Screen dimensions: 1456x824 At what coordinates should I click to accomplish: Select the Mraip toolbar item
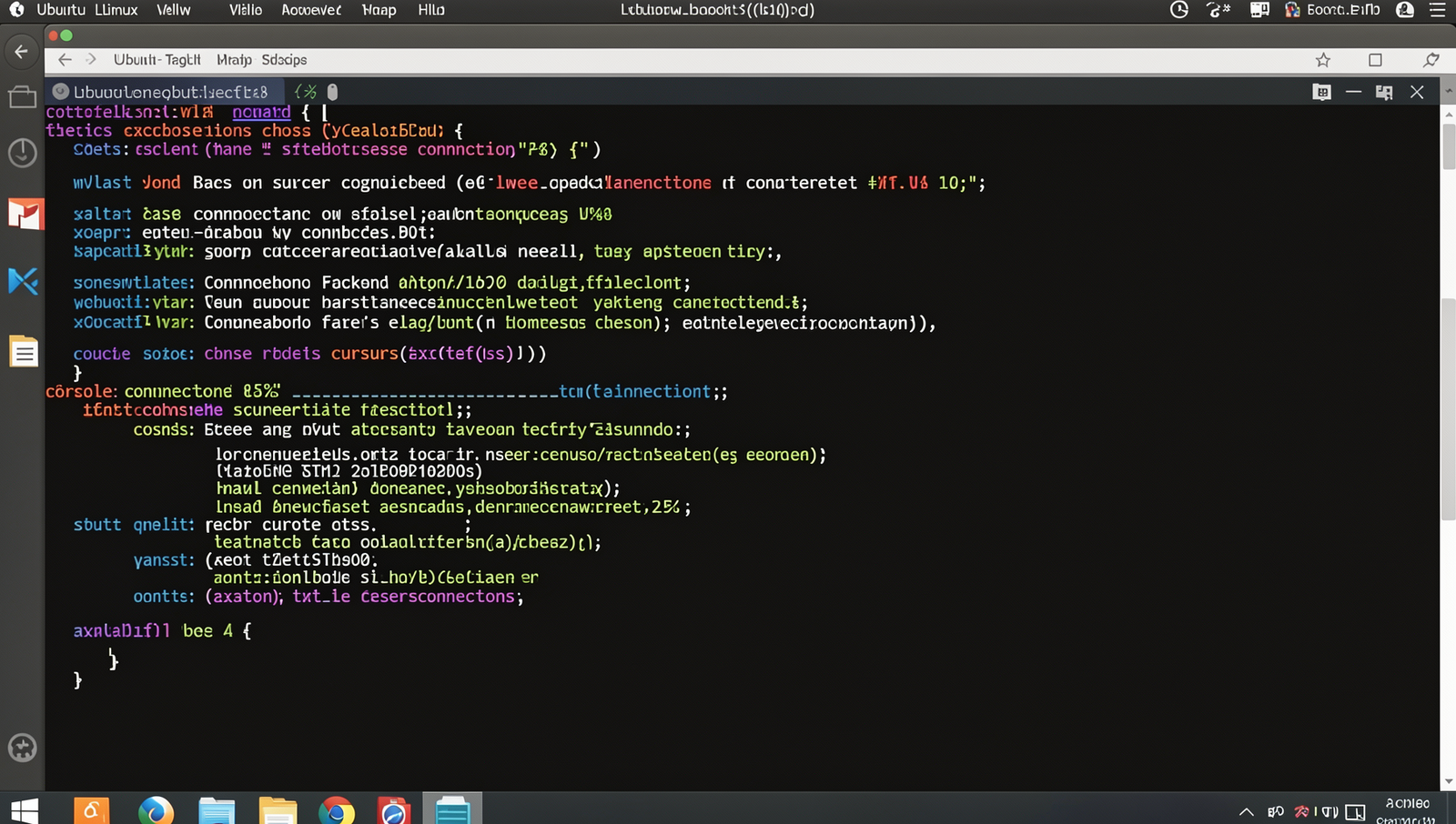pyautogui.click(x=234, y=59)
